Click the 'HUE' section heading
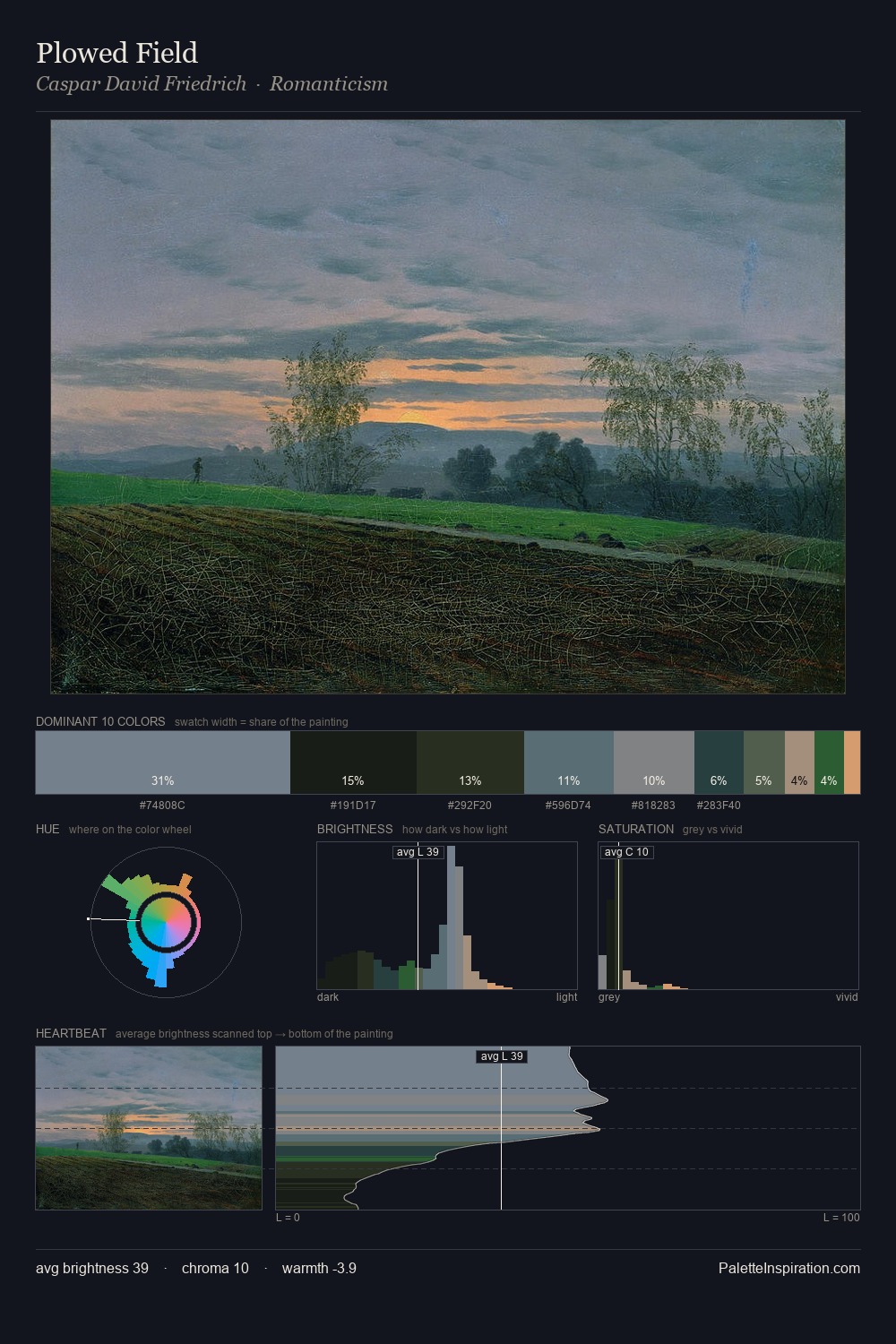Screen dimensions: 896x1344 click(47, 829)
